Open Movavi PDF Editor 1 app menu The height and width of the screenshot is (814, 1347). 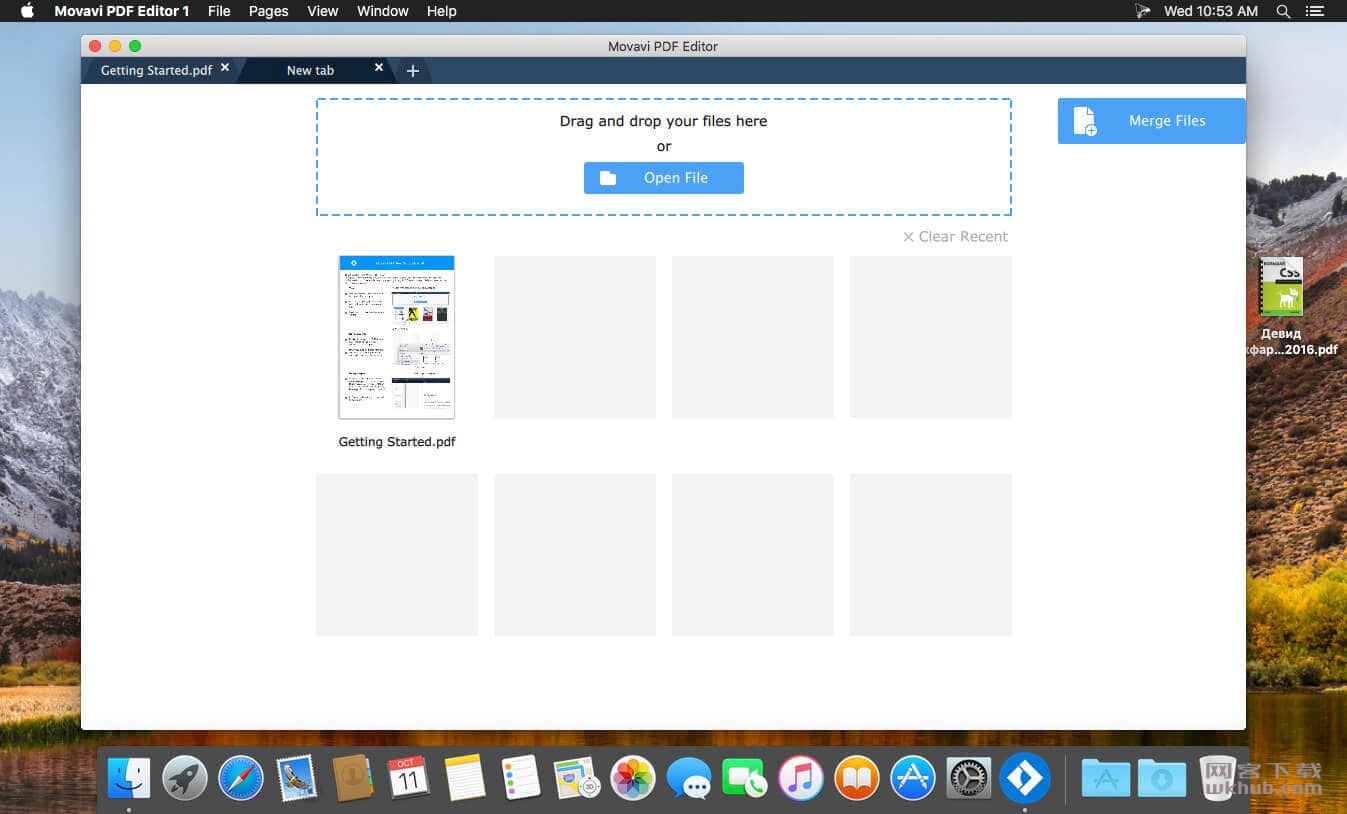[x=121, y=11]
